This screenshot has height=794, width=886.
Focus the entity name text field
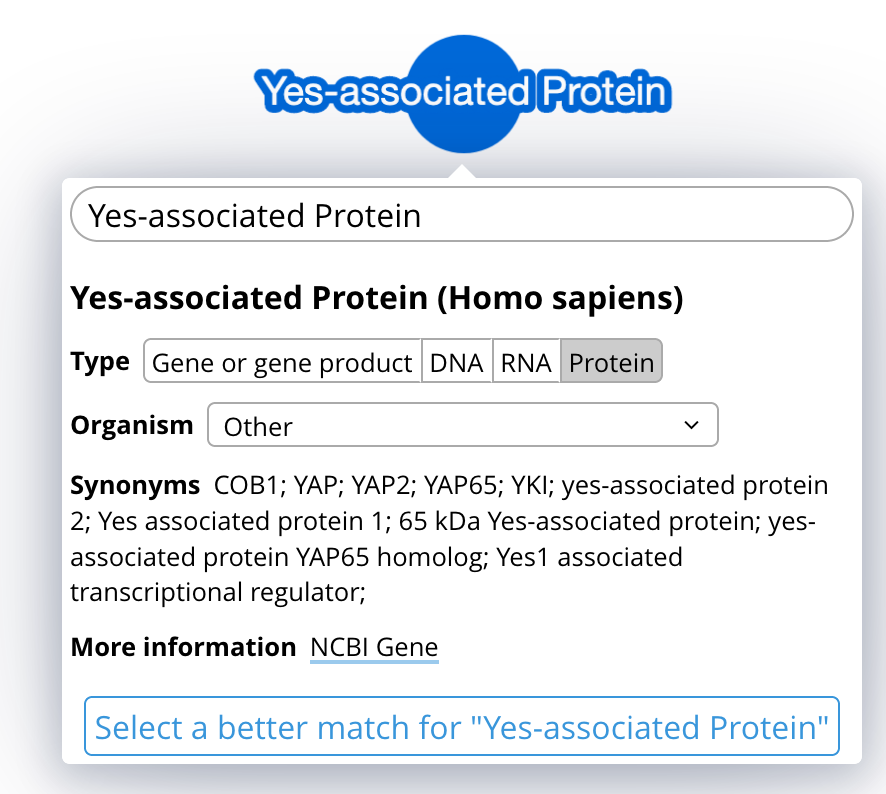(x=462, y=215)
